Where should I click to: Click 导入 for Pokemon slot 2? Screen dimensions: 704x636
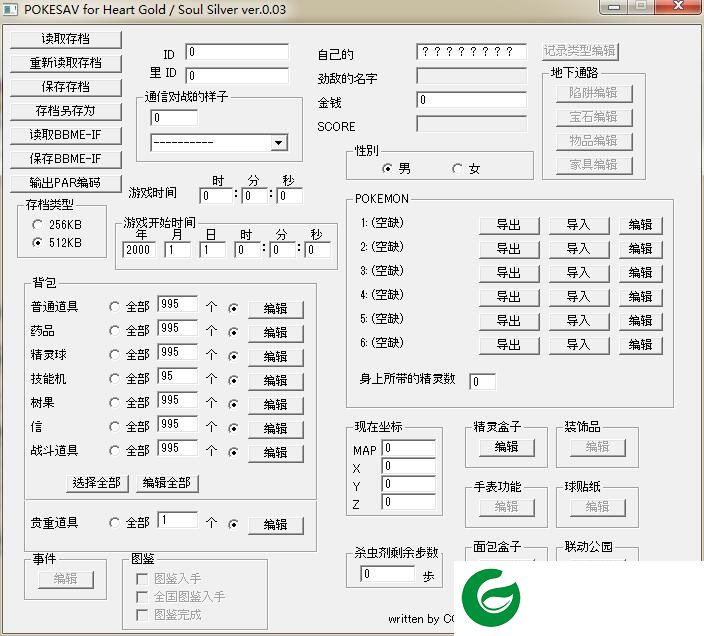pyautogui.click(x=579, y=249)
